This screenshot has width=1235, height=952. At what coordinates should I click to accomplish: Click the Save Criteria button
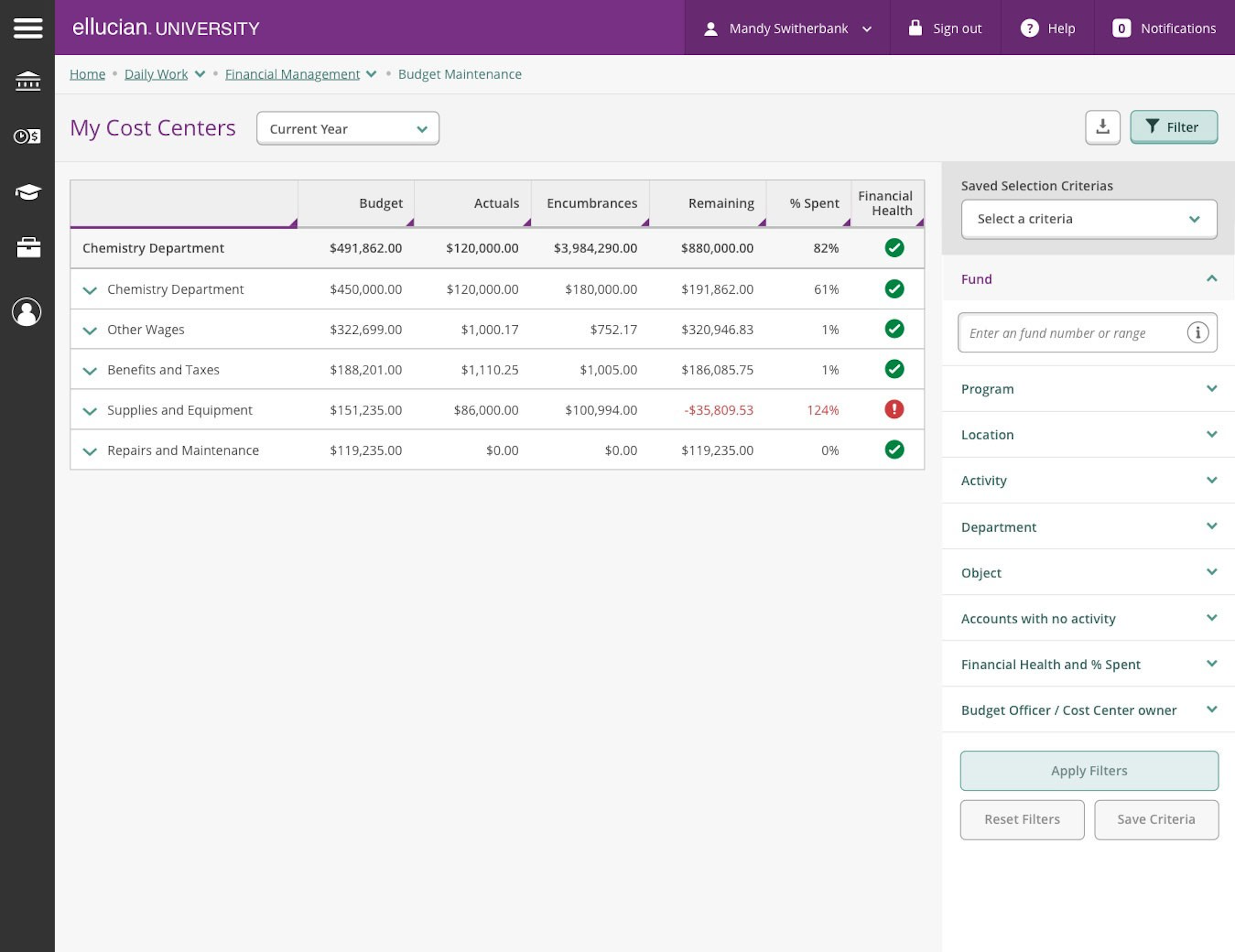pyautogui.click(x=1156, y=819)
